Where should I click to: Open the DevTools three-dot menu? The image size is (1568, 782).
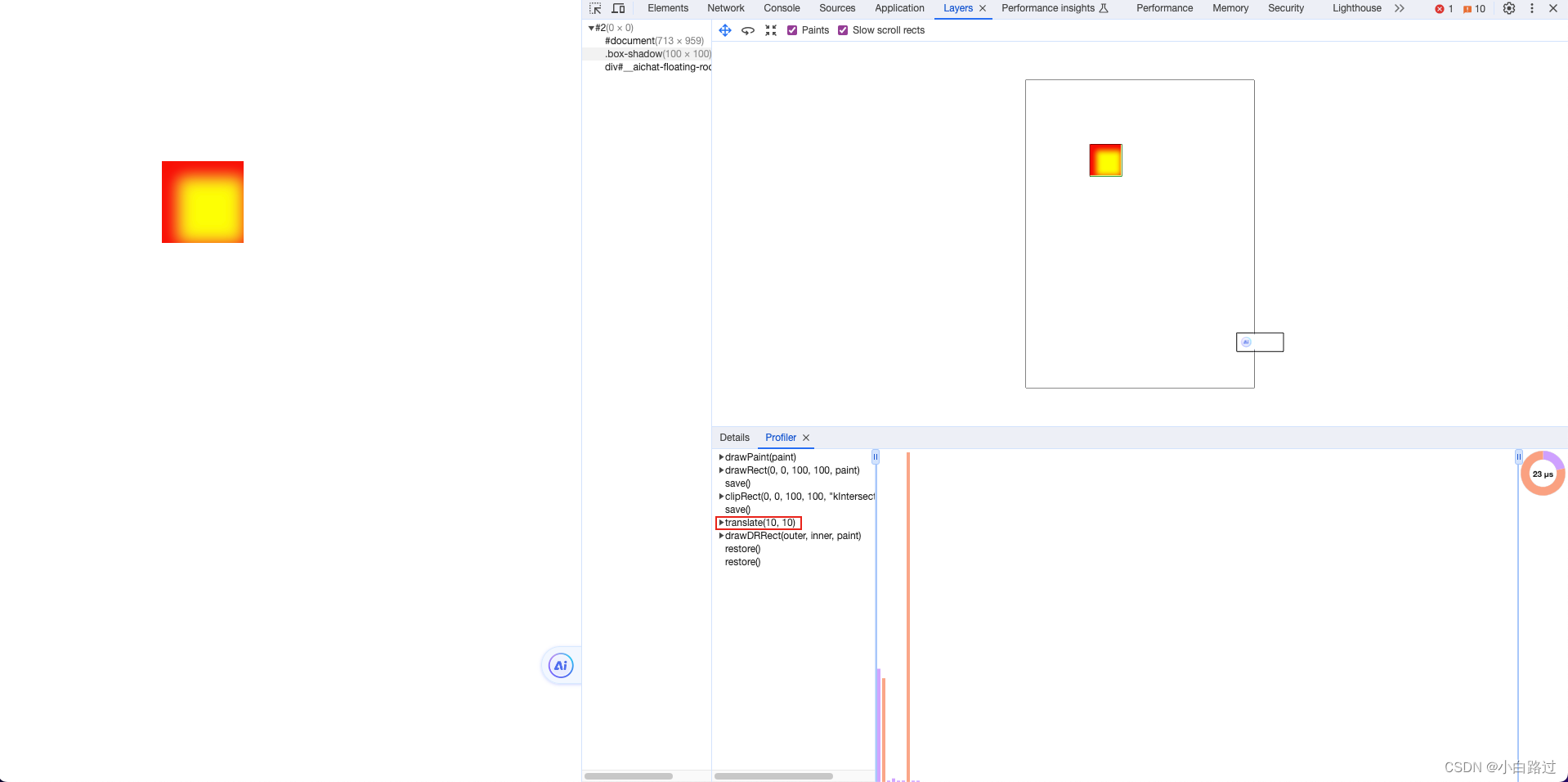(1532, 8)
